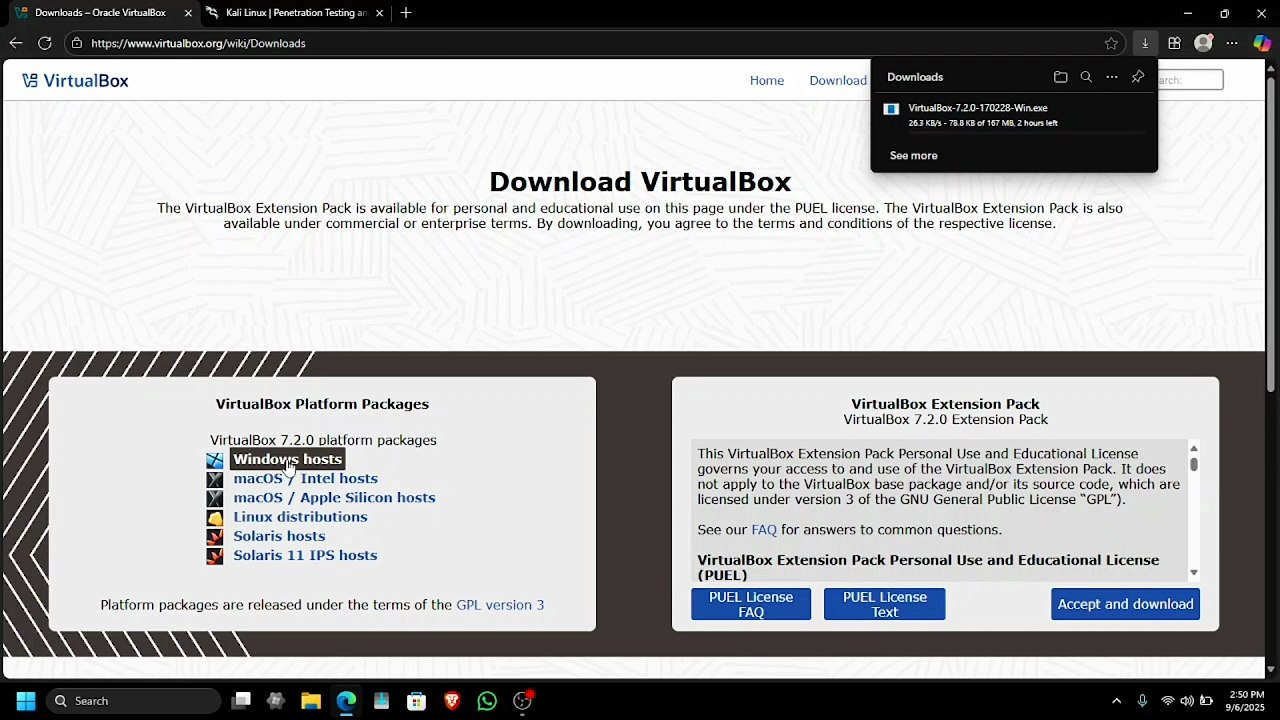Viewport: 1280px width, 720px height.
Task: Click the taskbar Search box
Action: pyautogui.click(x=134, y=701)
